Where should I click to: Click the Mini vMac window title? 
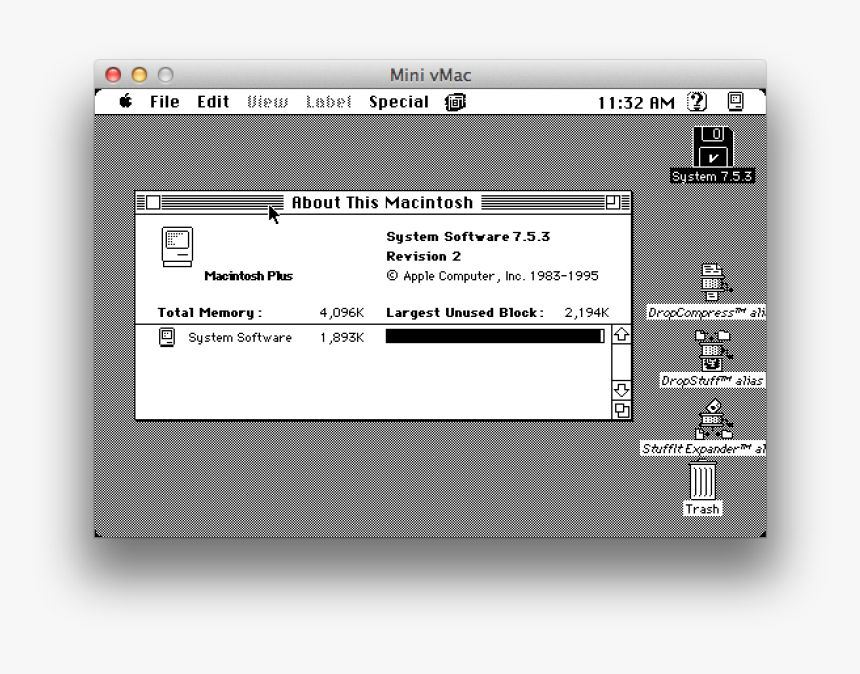(x=431, y=75)
